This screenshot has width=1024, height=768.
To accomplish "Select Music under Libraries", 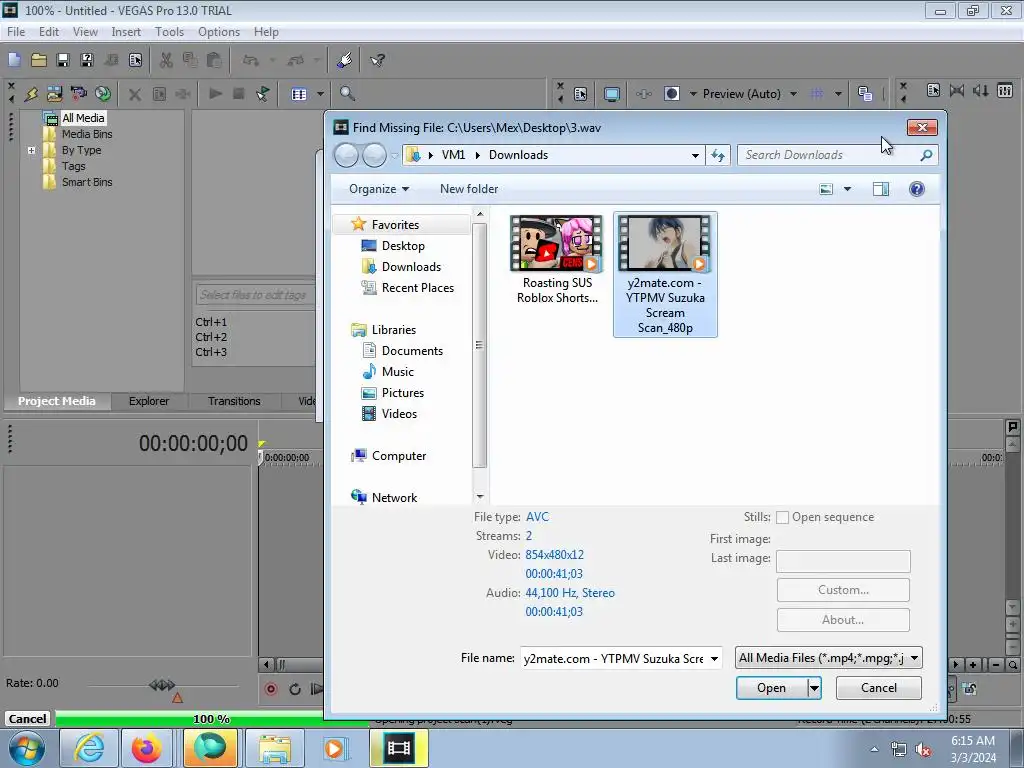I will (397, 372).
